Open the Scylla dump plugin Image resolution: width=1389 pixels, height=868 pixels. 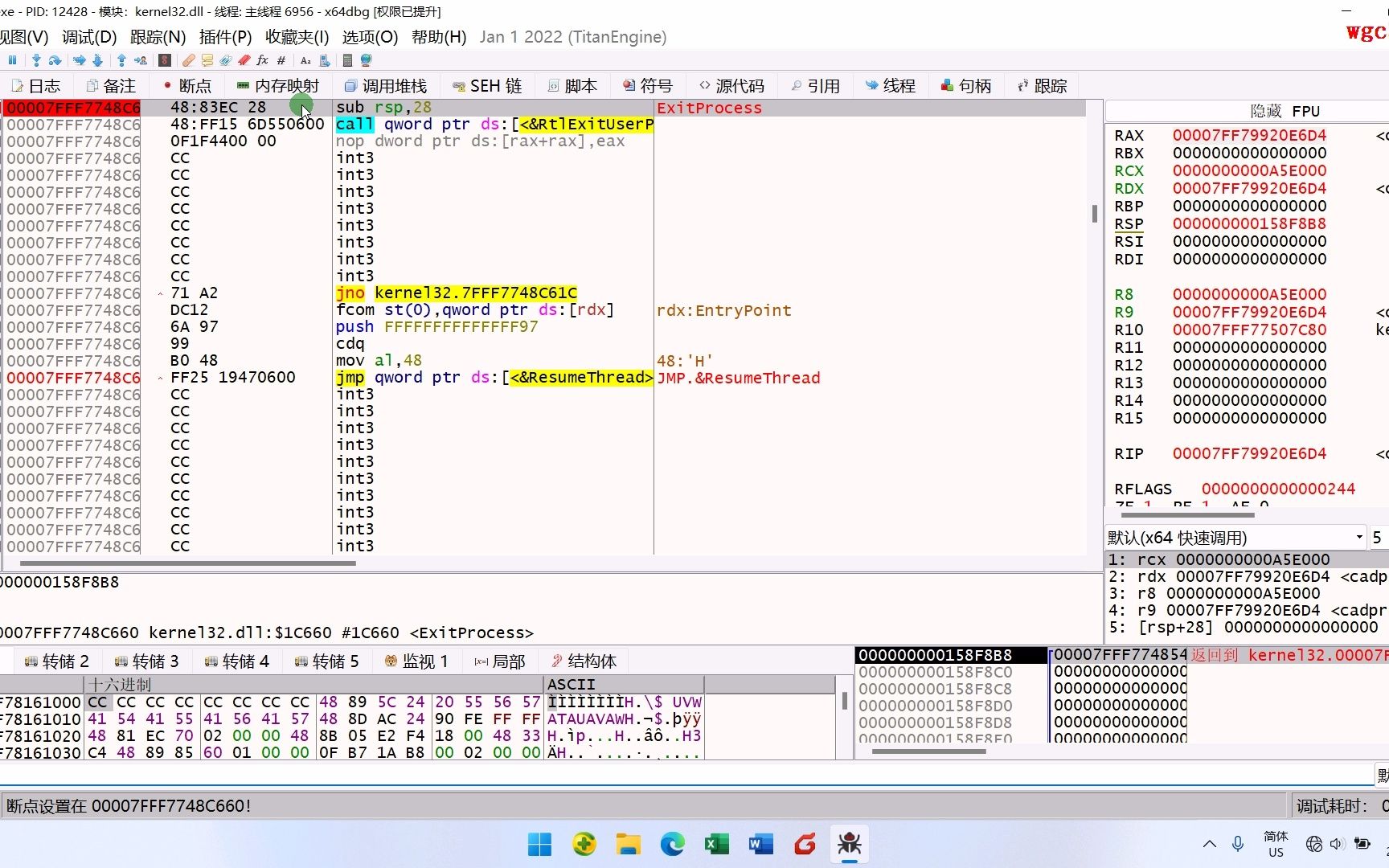165,60
